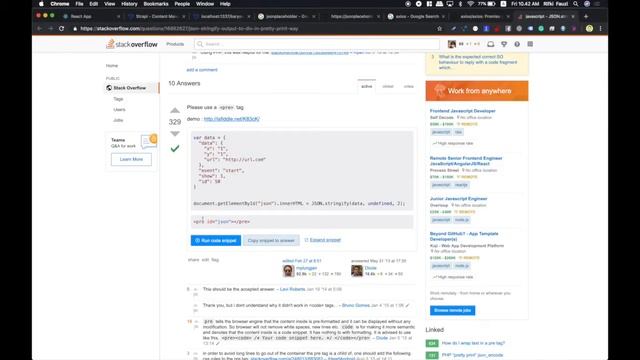This screenshot has height=360, width=640.
Task: Open the Bookmarks menu
Action: point(156,4)
